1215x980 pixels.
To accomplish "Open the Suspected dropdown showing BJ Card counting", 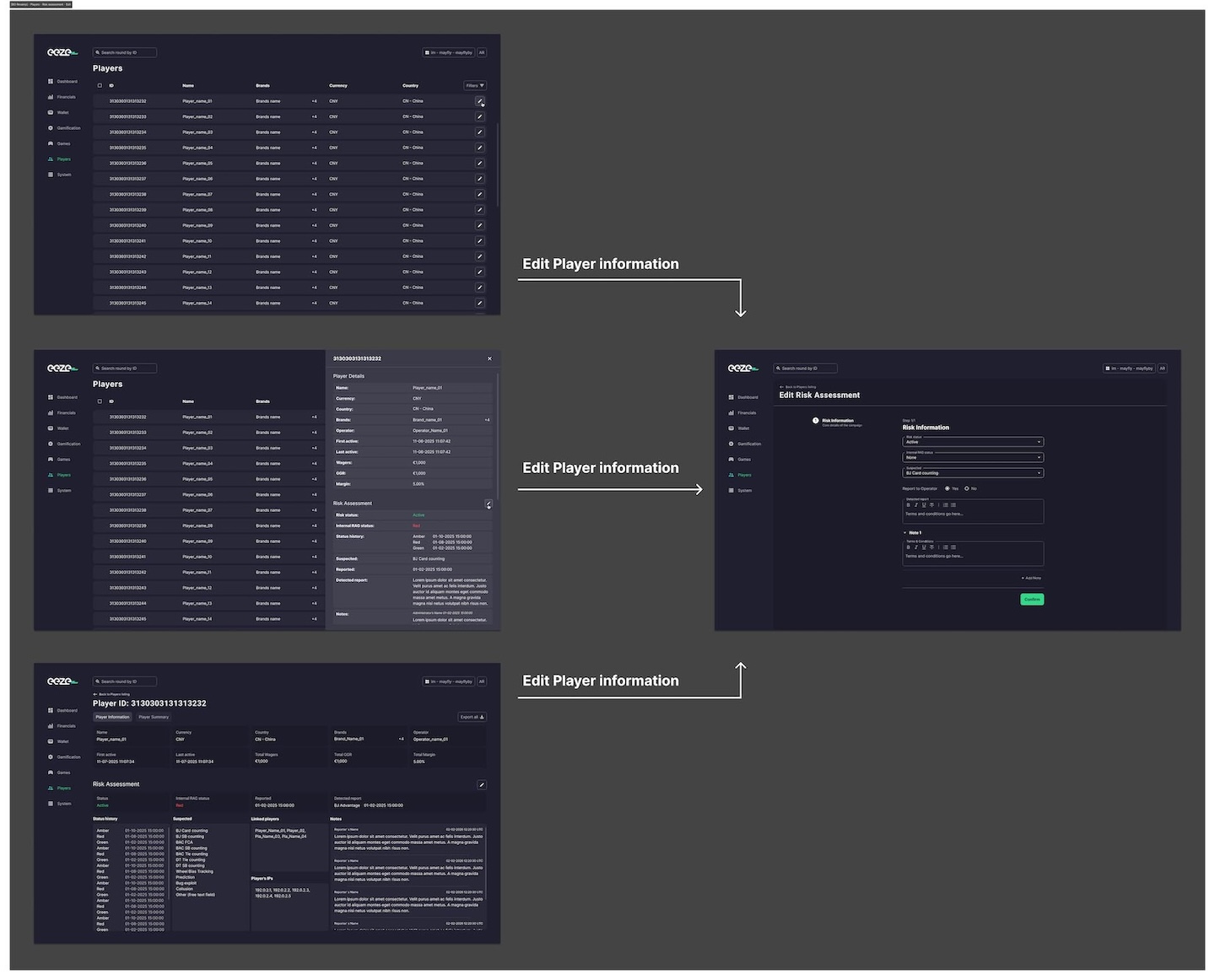I will pyautogui.click(x=972, y=473).
